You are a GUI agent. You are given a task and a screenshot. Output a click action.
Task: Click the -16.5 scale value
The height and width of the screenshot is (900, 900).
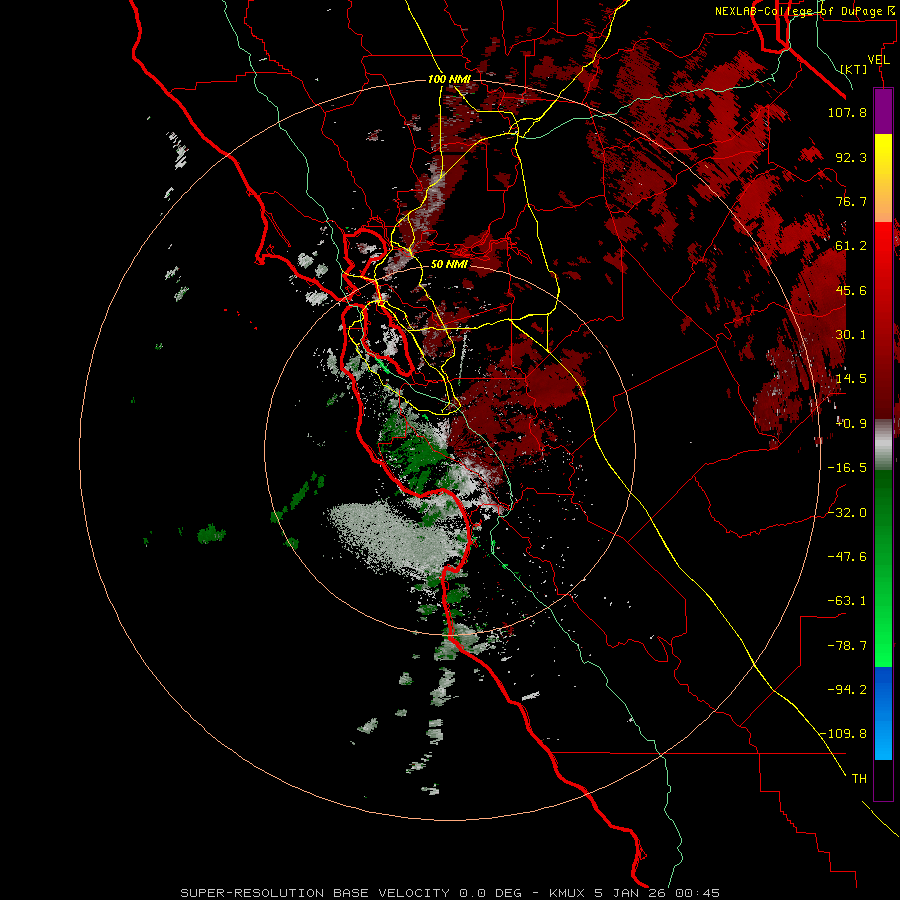847,468
